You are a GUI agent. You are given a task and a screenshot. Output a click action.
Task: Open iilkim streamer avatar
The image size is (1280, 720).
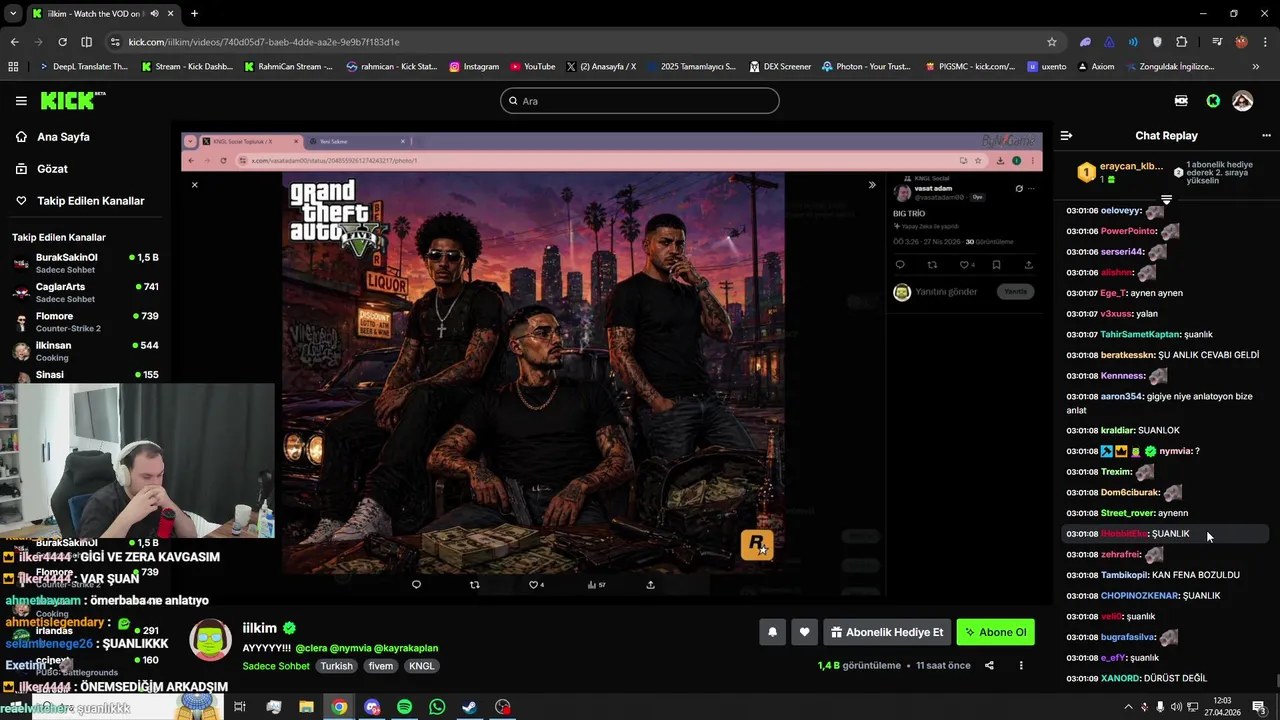point(211,640)
